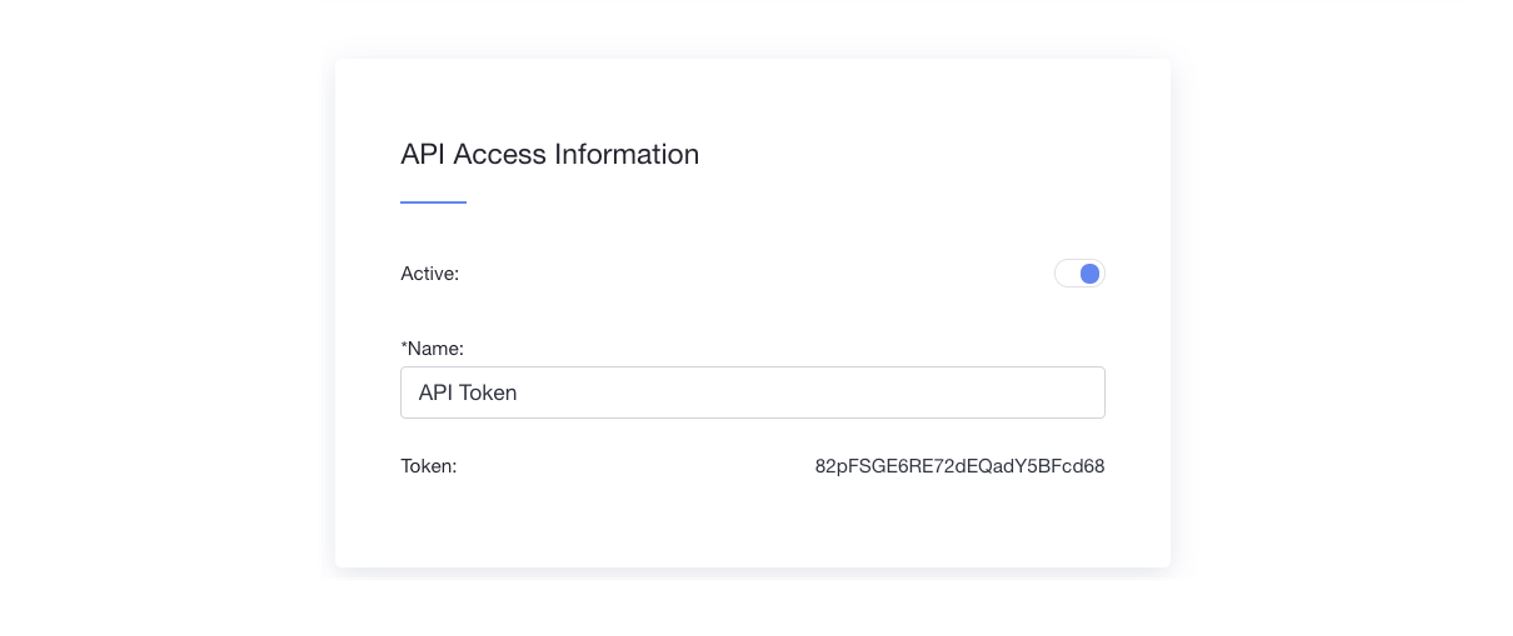1513x636 pixels.
Task: Click the end of the token string
Action: click(x=1102, y=466)
